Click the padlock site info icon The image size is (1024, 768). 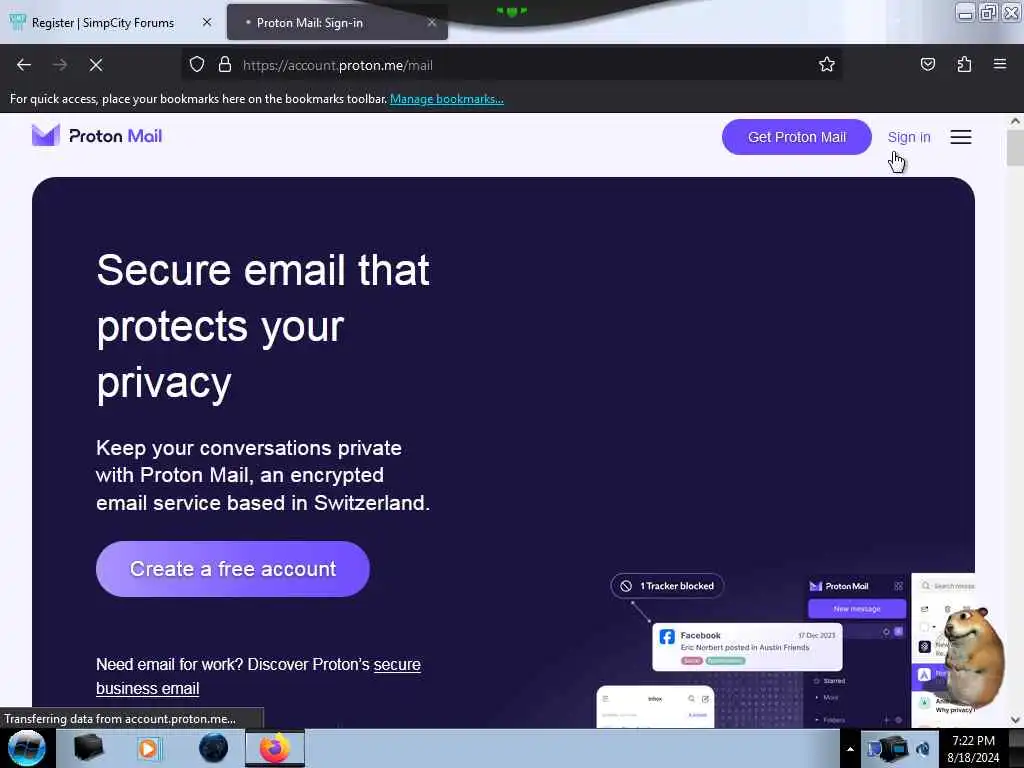225,65
